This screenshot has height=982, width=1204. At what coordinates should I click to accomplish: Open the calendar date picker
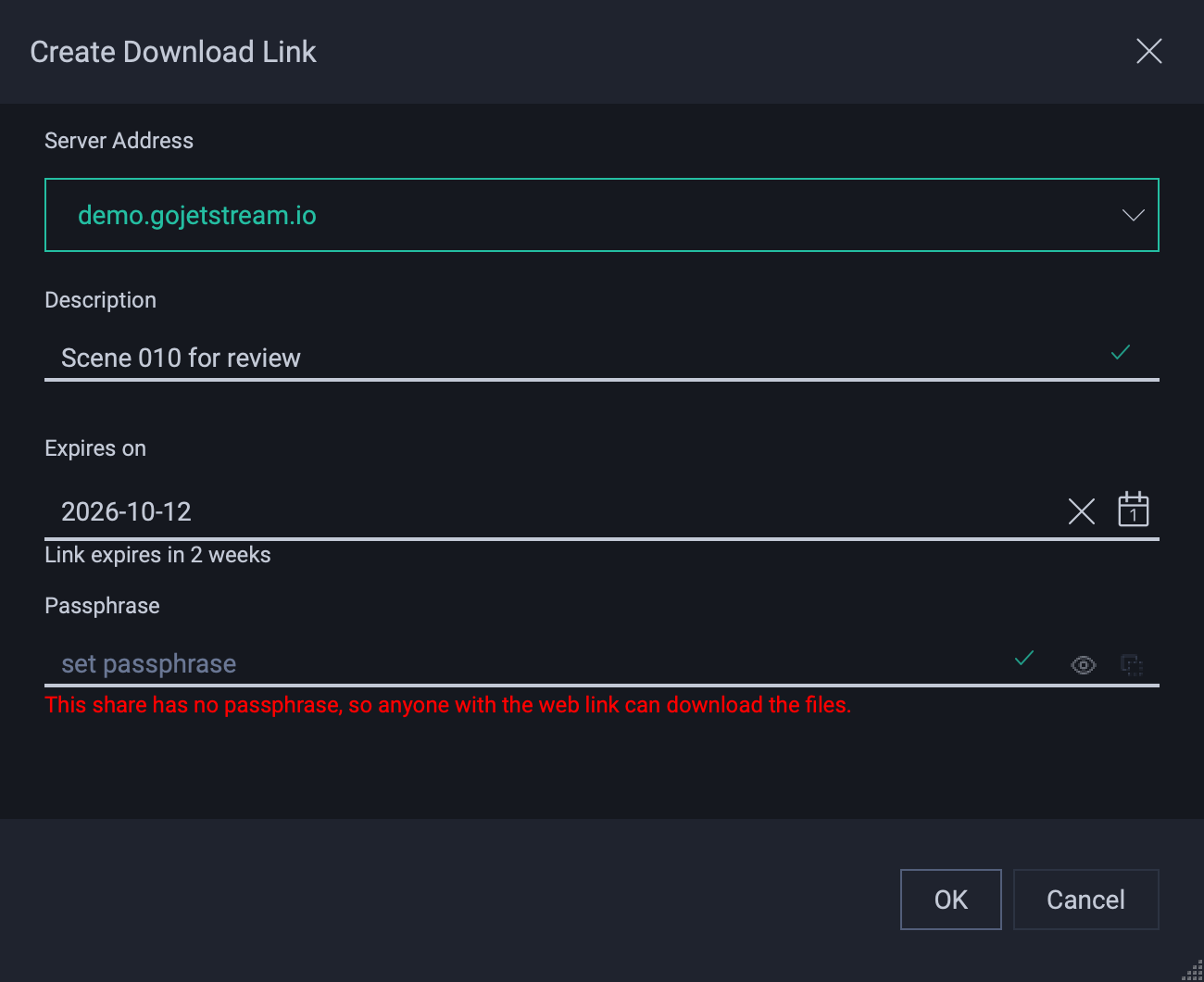click(1134, 510)
